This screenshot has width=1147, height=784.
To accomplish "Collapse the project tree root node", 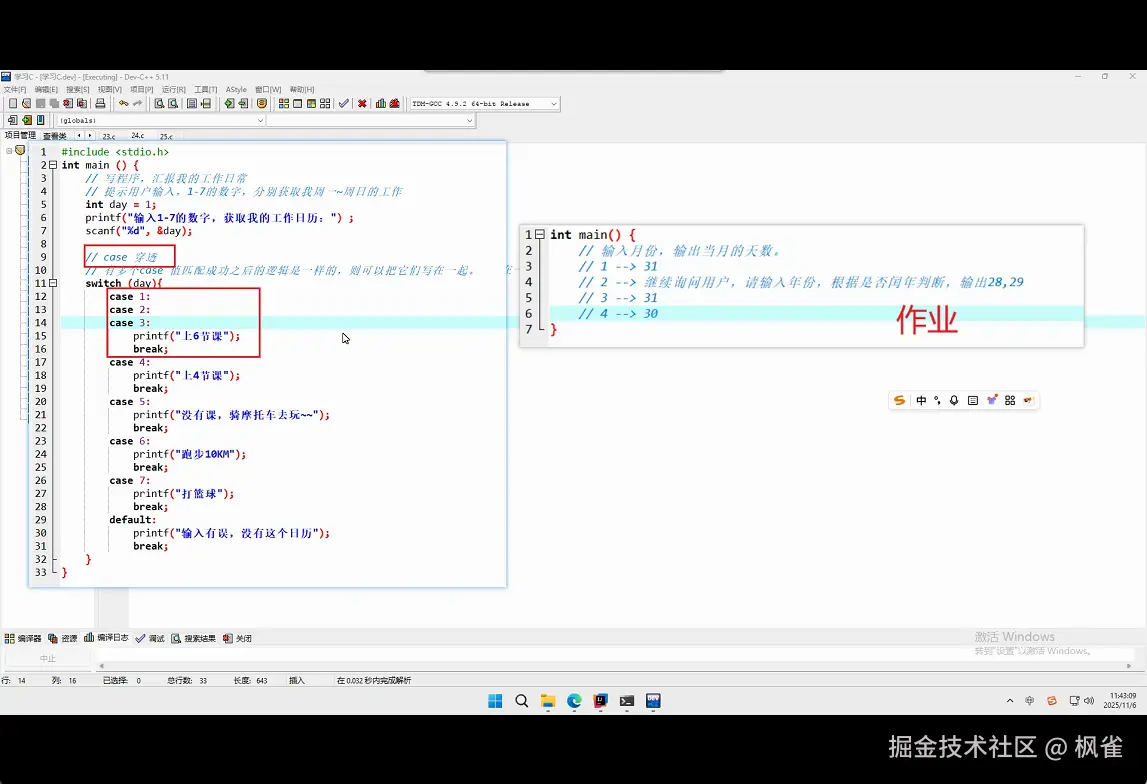I will coord(9,151).
